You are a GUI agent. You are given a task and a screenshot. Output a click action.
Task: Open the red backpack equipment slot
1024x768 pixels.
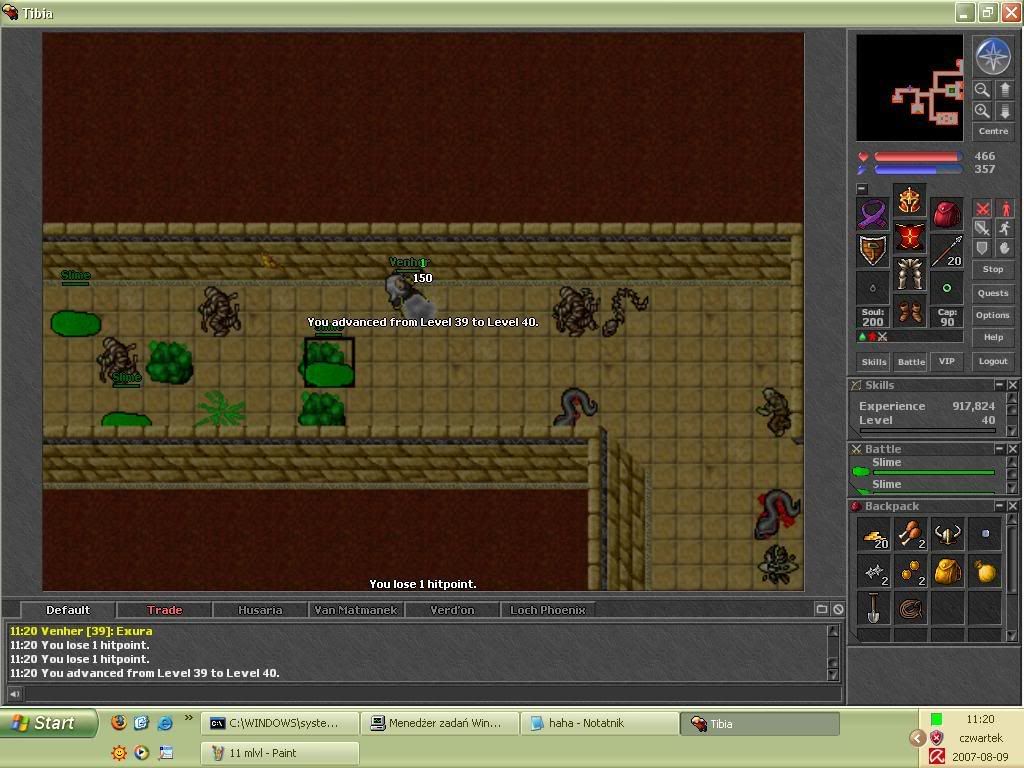(x=946, y=214)
